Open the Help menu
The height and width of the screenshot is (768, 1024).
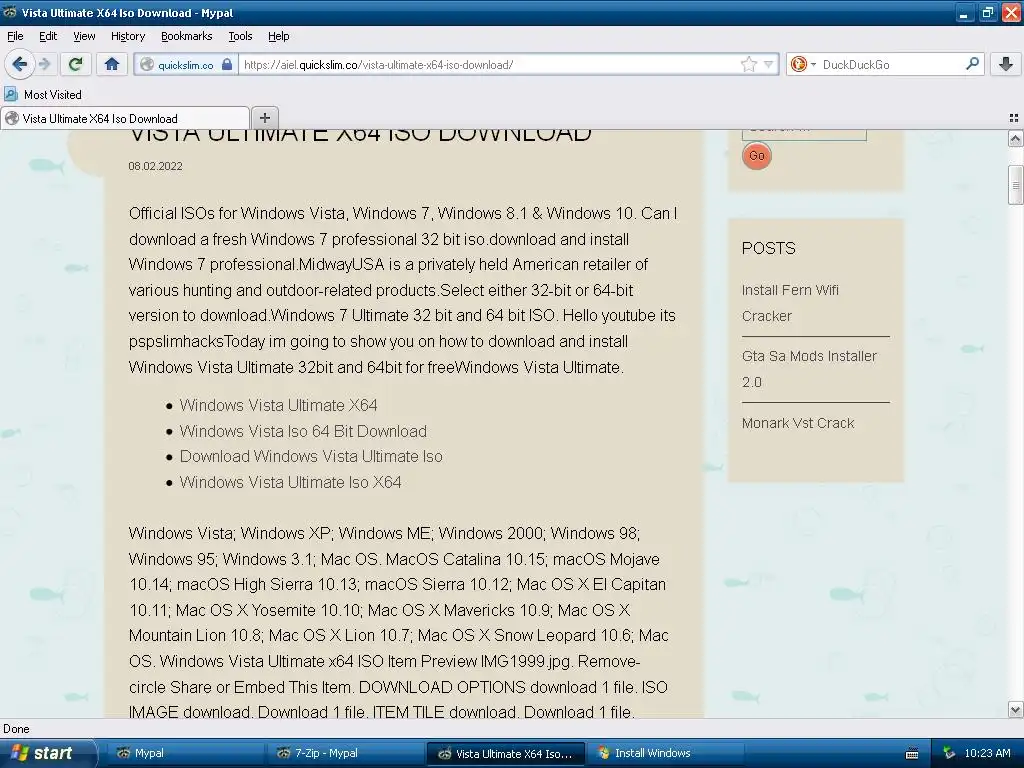[x=278, y=36]
